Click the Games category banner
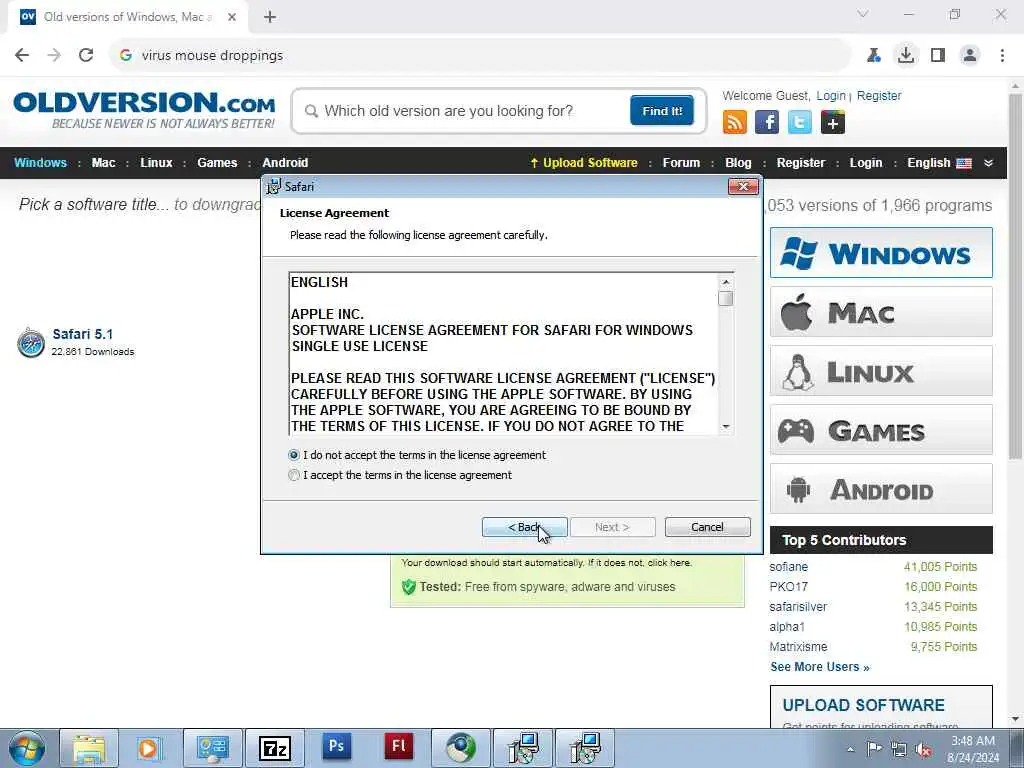The image size is (1024, 768). click(x=881, y=430)
